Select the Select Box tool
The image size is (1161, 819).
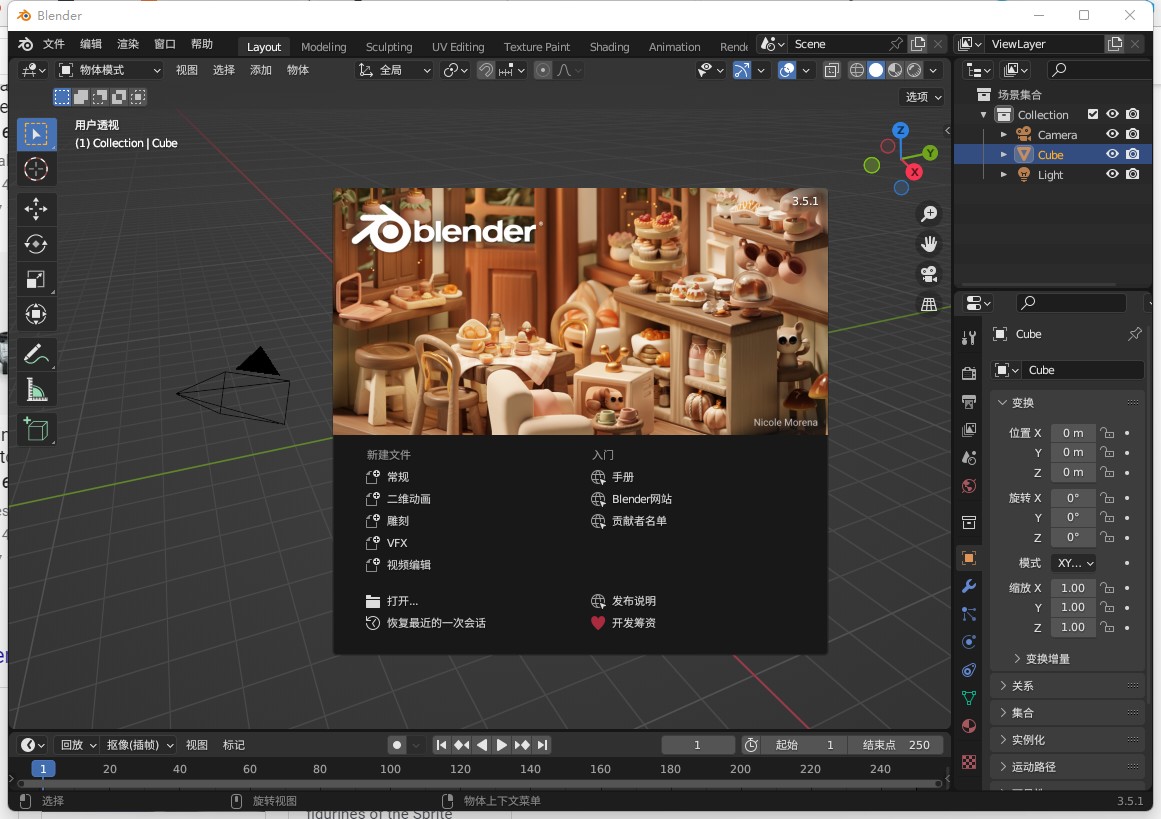pos(36,135)
